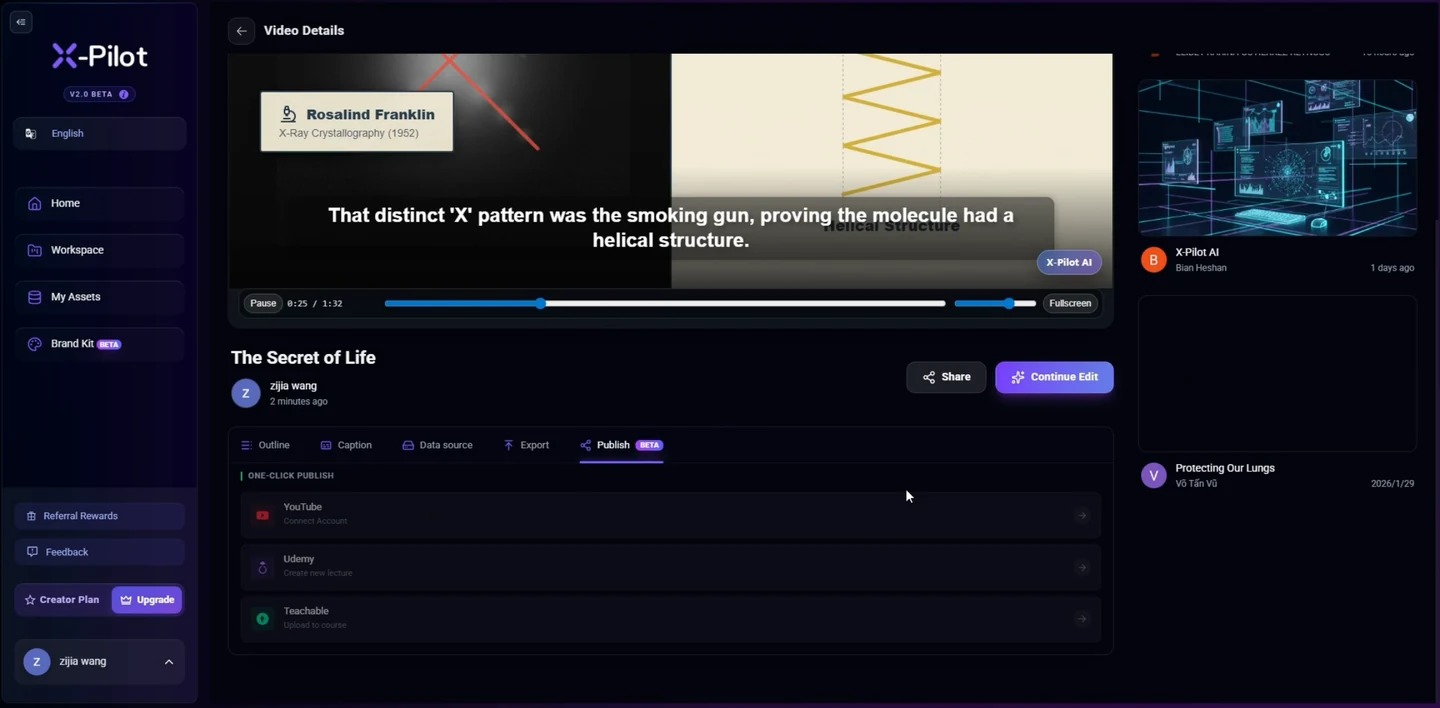The width and height of the screenshot is (1440, 708).
Task: Open the X-Pilot AI video thumbnail
Action: click(x=1277, y=158)
